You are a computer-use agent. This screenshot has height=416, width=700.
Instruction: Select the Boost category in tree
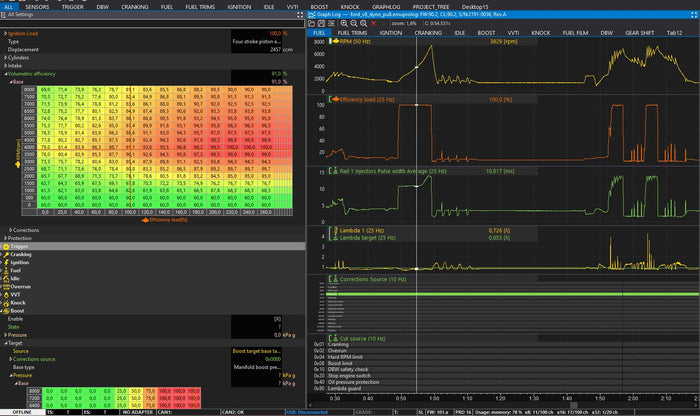[x=16, y=310]
